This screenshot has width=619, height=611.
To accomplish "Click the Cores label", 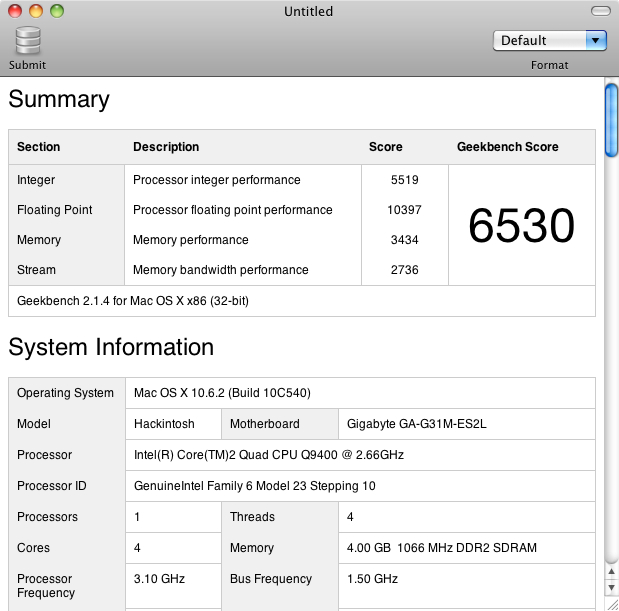I will coord(34,548).
